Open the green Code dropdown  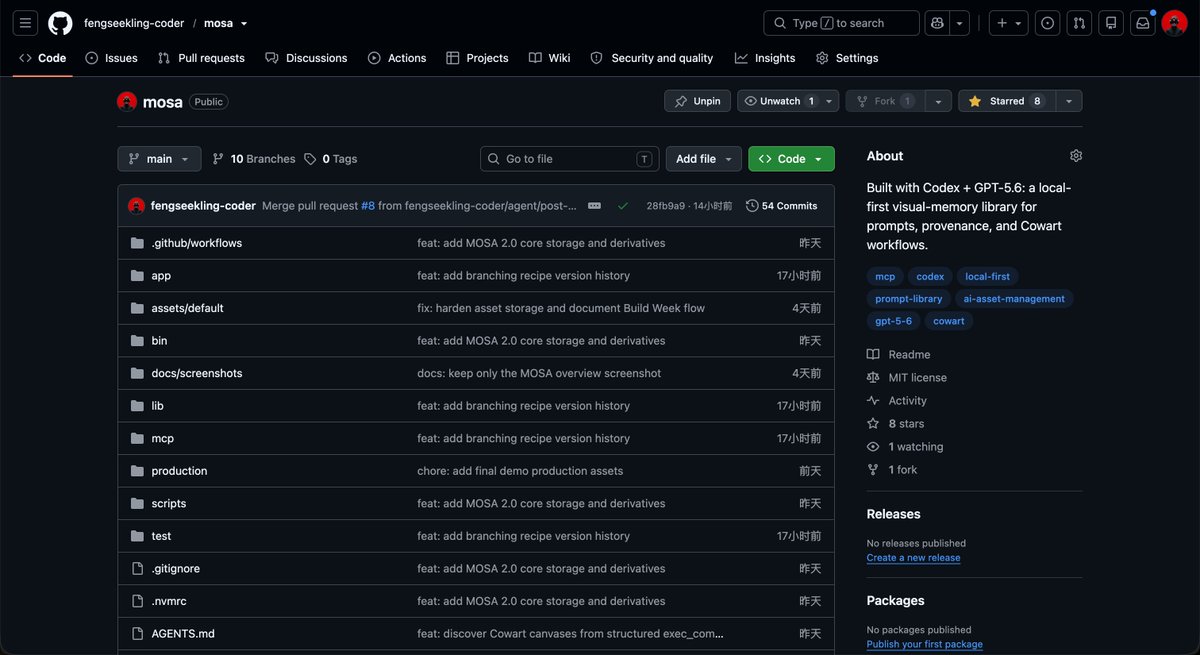coord(791,159)
